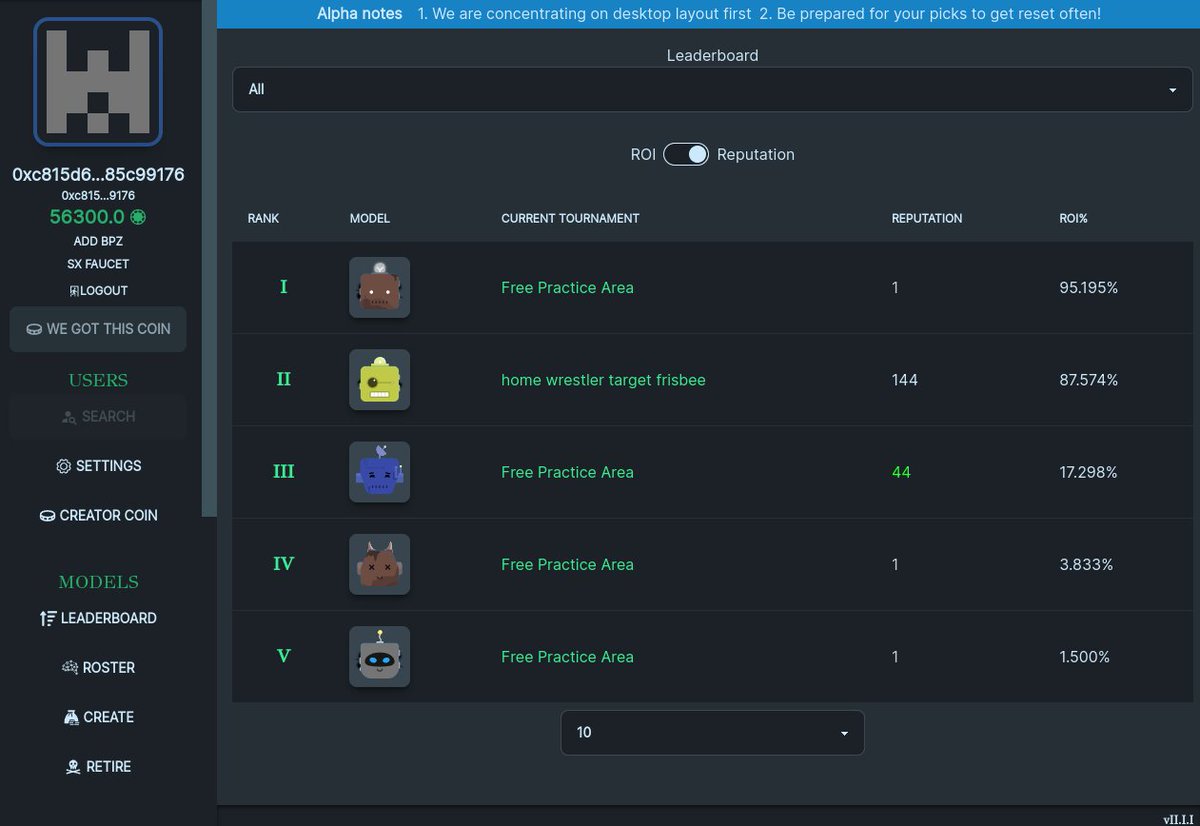Open the home wrestler target frisbee tournament link
Viewport: 1200px width, 826px height.
pyautogui.click(x=603, y=380)
